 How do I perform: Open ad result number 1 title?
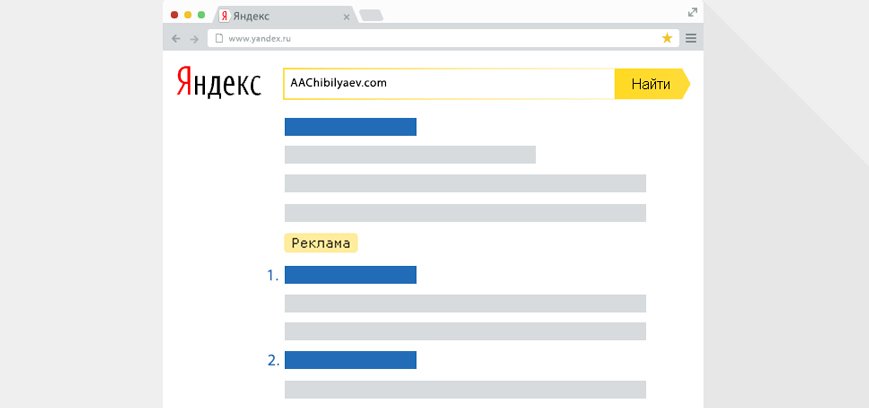[x=350, y=275]
